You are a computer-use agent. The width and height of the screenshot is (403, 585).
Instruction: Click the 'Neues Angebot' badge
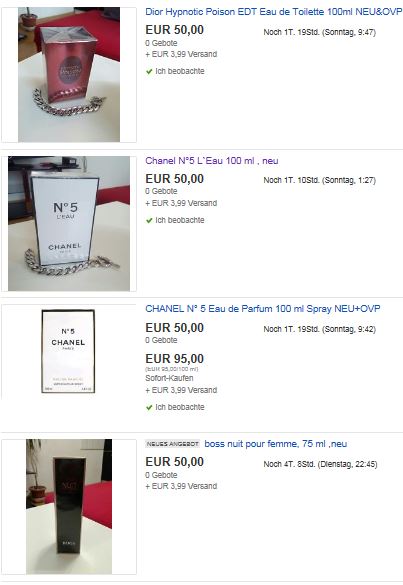point(173,444)
